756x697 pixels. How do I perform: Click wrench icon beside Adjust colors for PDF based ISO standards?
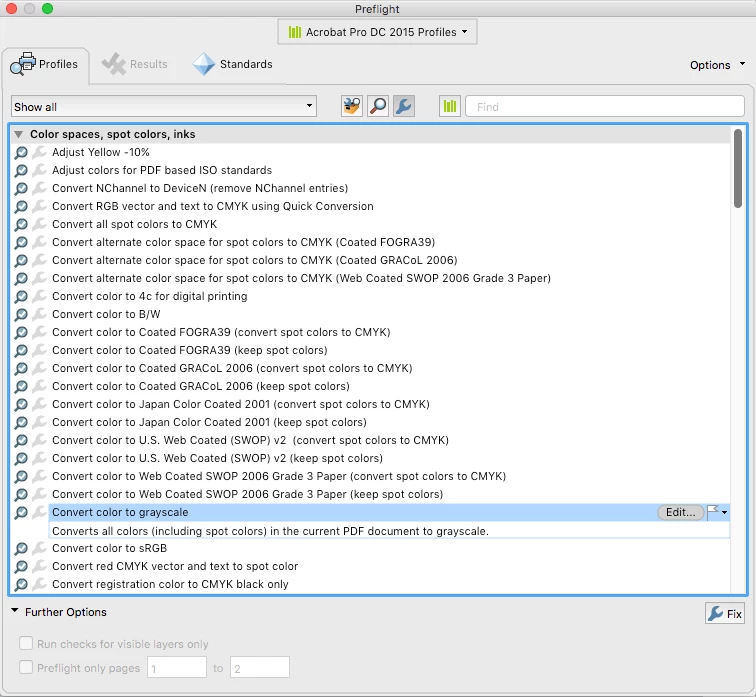click(x=39, y=170)
